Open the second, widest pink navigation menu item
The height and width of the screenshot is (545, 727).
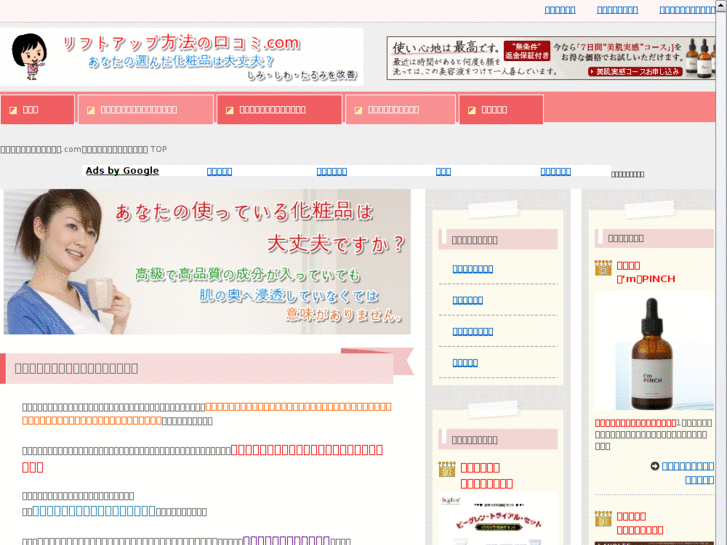click(x=146, y=109)
